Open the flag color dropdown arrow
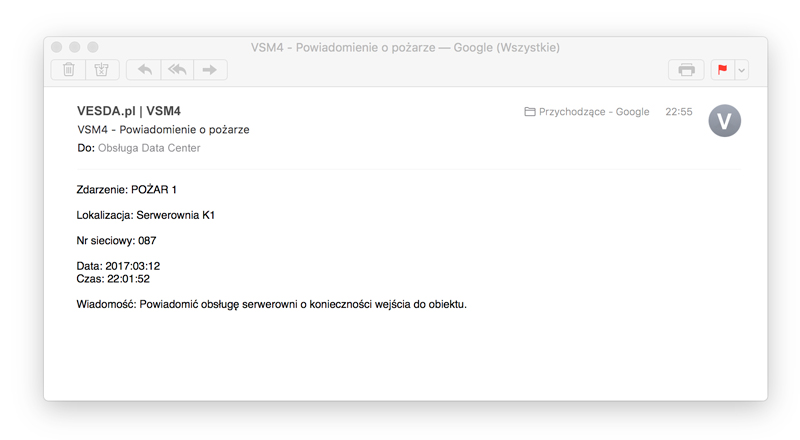 tap(741, 70)
